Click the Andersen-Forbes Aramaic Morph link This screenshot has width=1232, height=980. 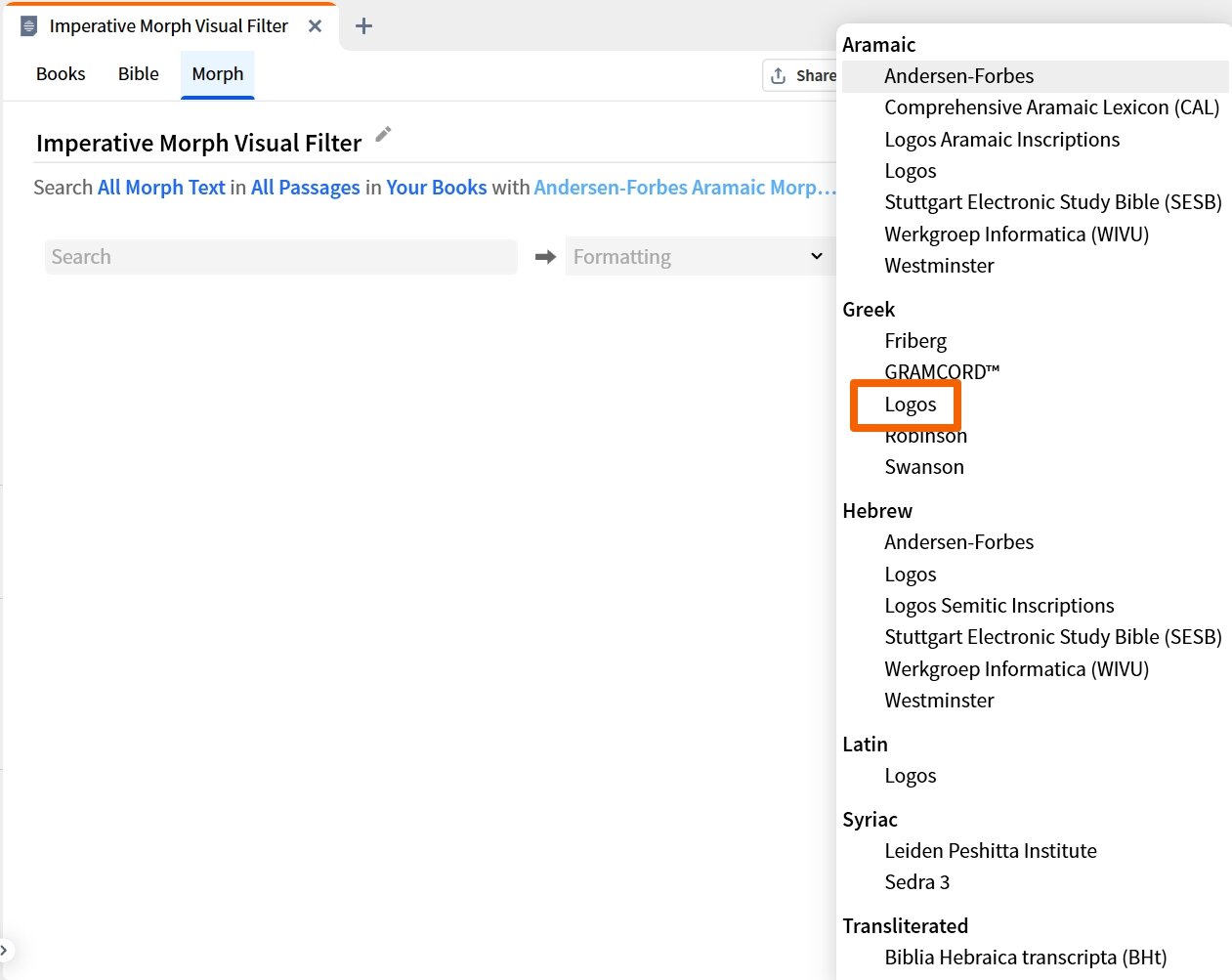point(685,188)
